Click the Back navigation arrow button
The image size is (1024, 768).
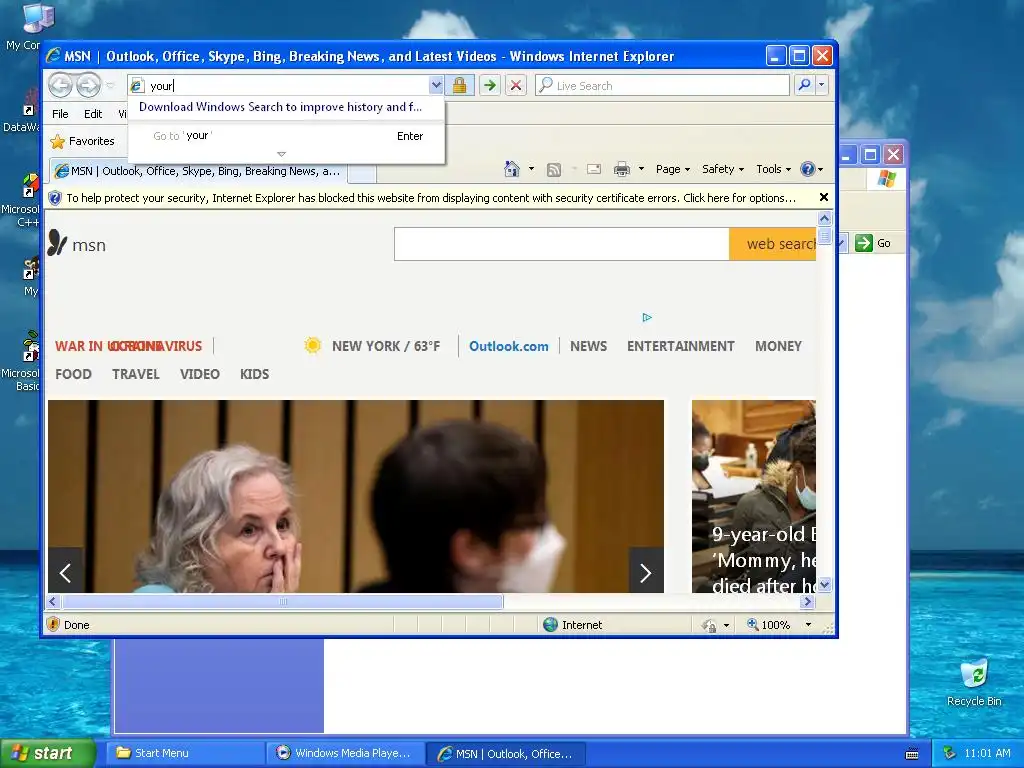click(x=60, y=85)
